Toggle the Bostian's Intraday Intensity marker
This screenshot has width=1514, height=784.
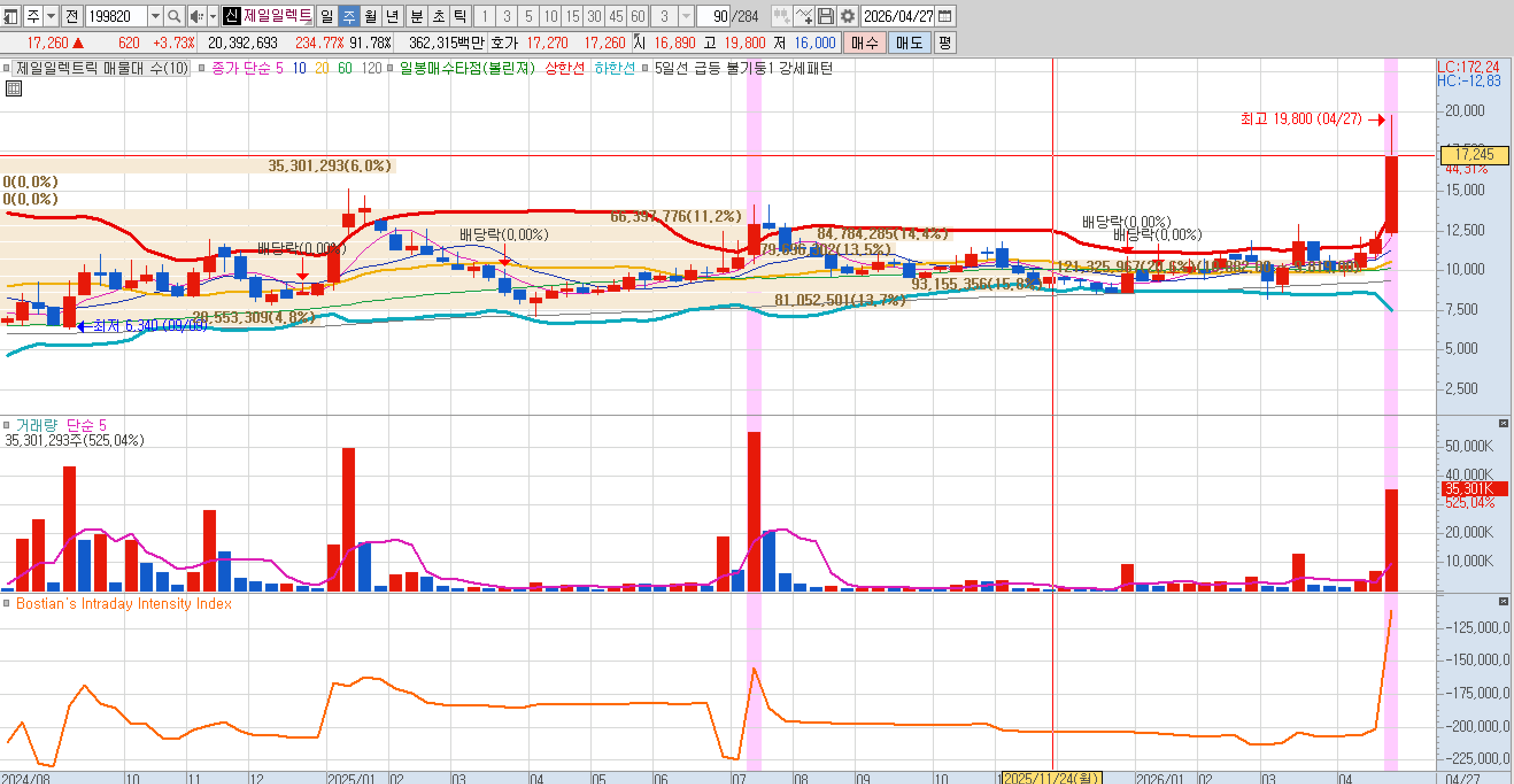coord(6,604)
